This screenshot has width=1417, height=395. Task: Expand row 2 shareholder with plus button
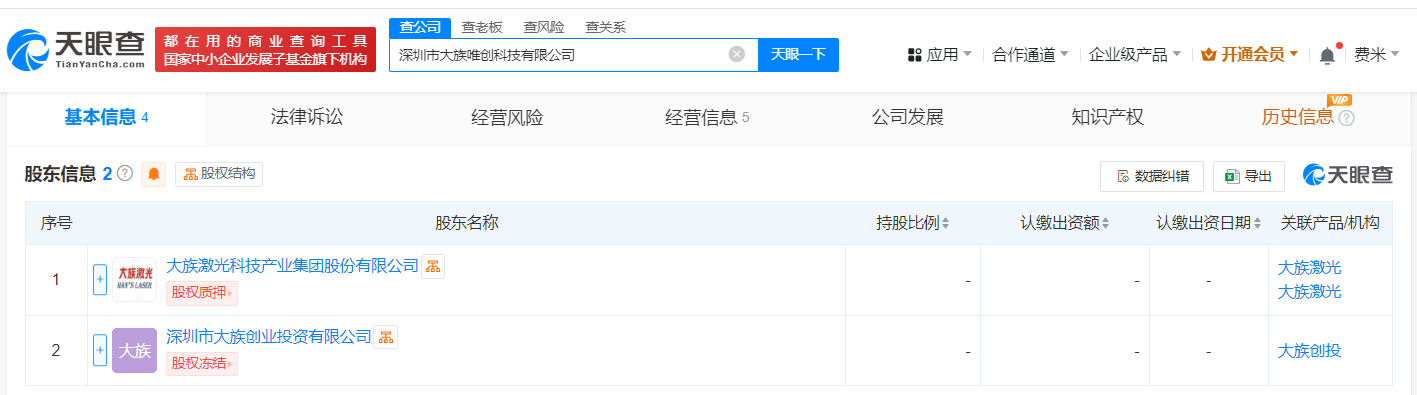tap(100, 350)
